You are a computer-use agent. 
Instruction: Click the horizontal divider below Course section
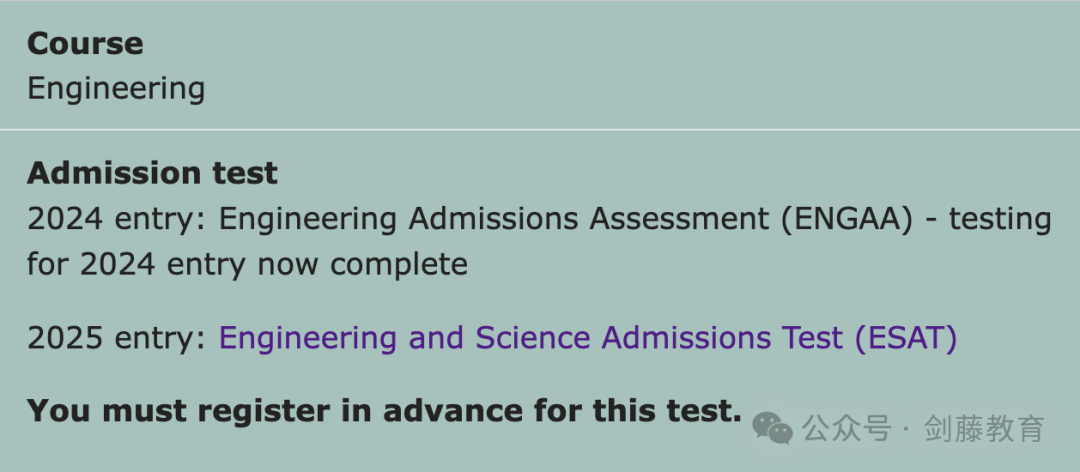pyautogui.click(x=540, y=129)
